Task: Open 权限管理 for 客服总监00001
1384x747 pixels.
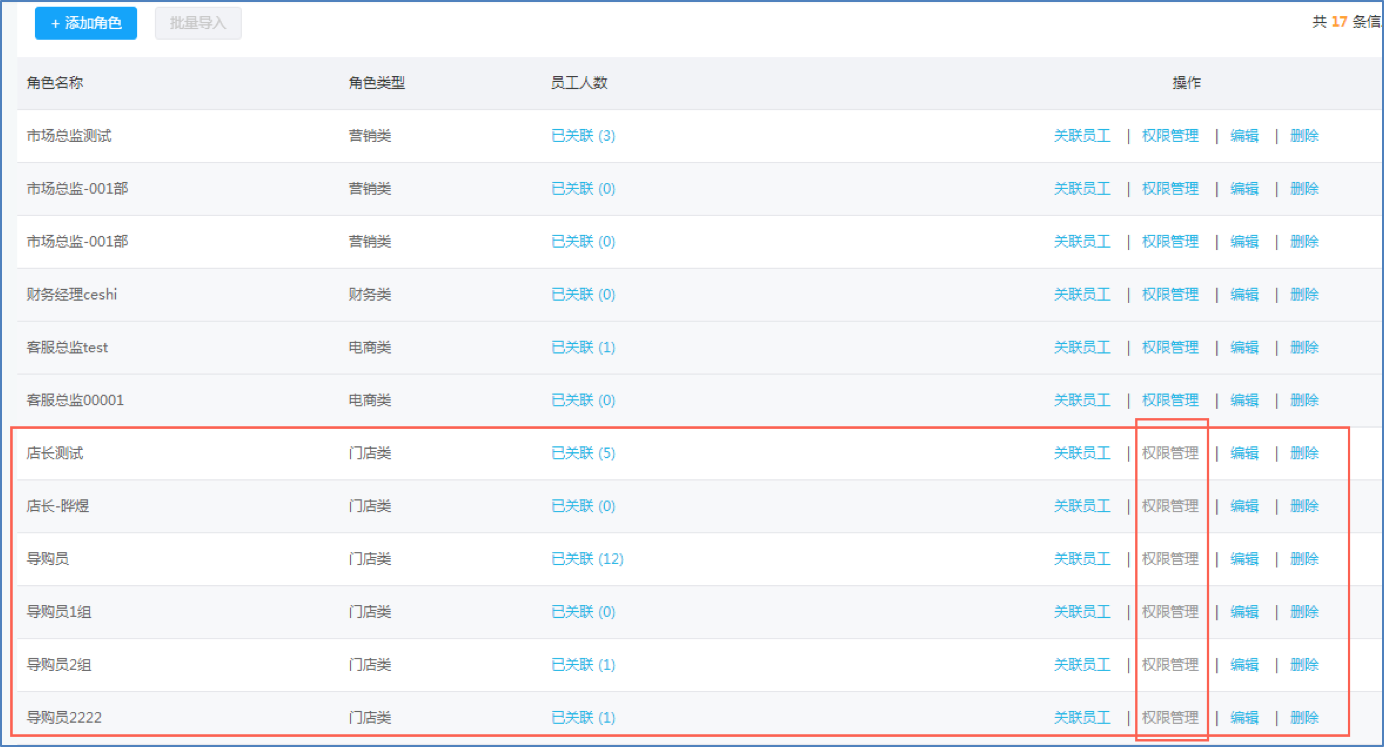Action: point(1170,401)
